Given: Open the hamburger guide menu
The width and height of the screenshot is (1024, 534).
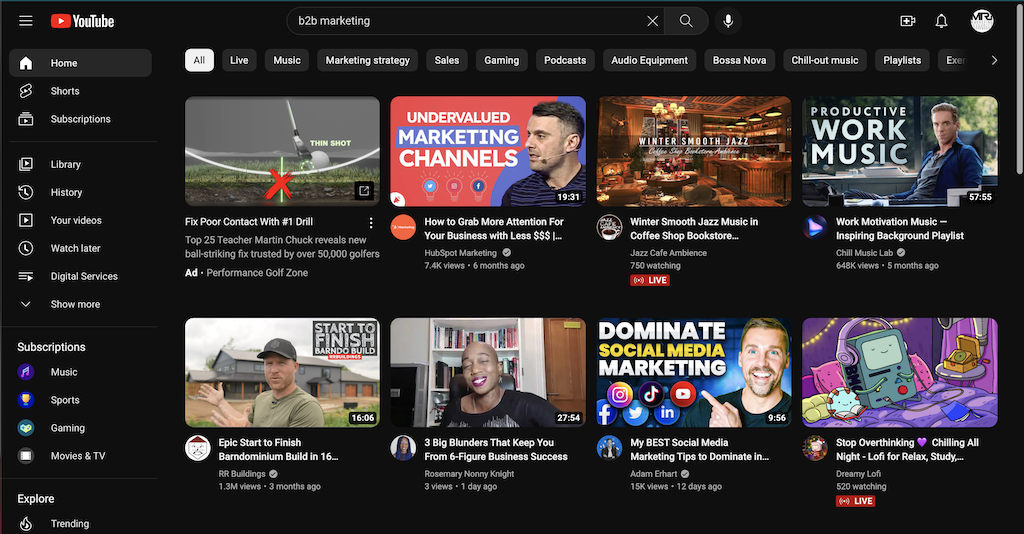Looking at the screenshot, I should (25, 21).
